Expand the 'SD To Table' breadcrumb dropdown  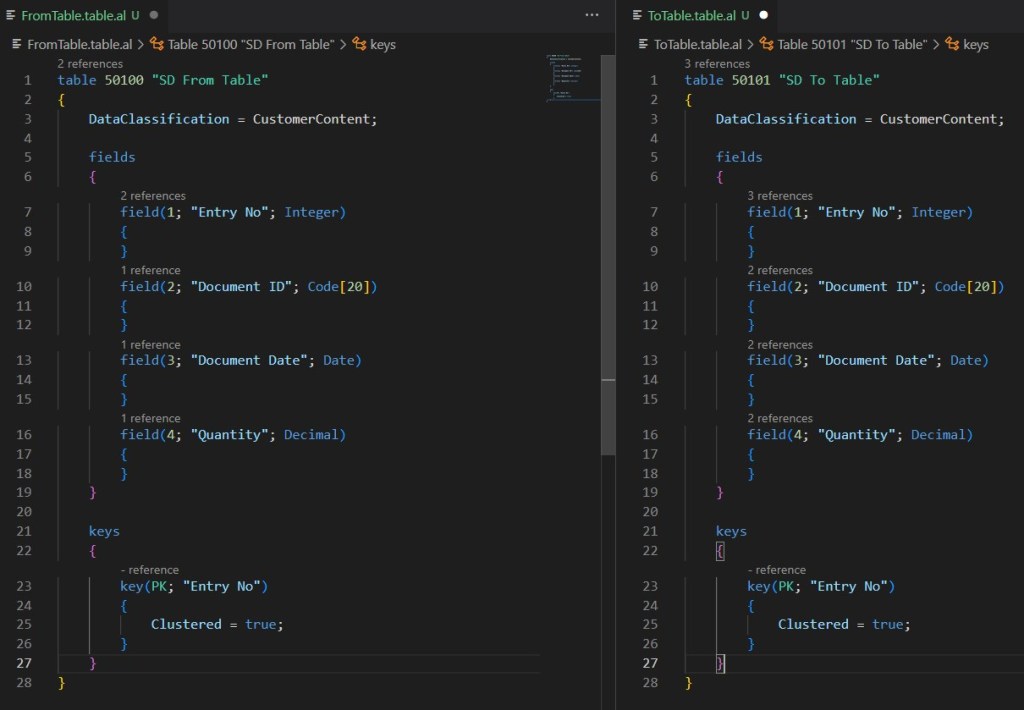(x=853, y=45)
